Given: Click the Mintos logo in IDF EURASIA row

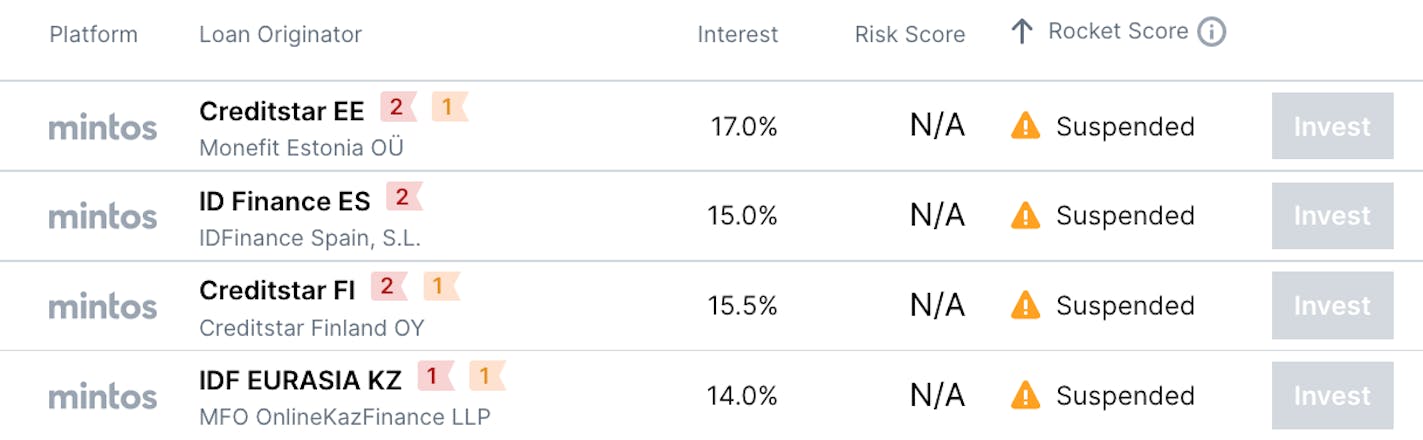Looking at the screenshot, I should (x=103, y=397).
